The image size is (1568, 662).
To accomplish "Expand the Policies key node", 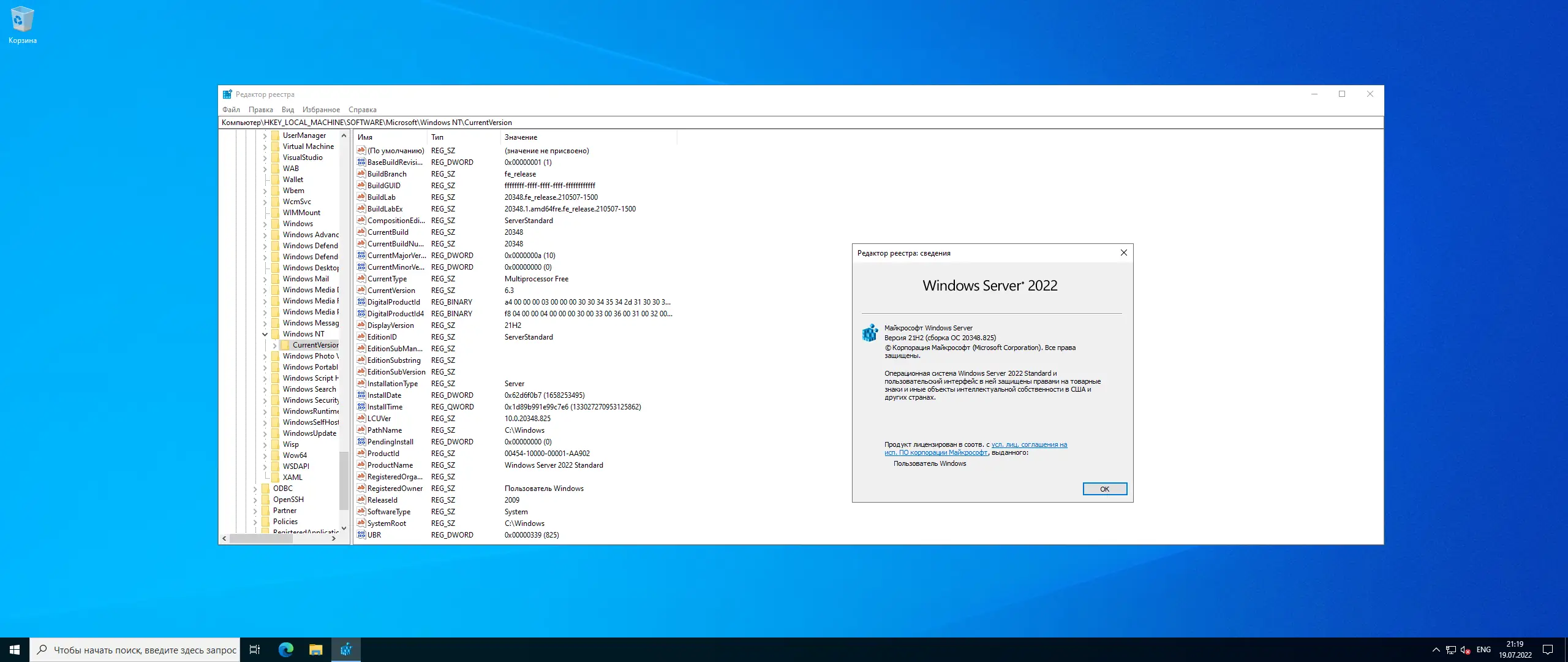I will click(x=255, y=522).
